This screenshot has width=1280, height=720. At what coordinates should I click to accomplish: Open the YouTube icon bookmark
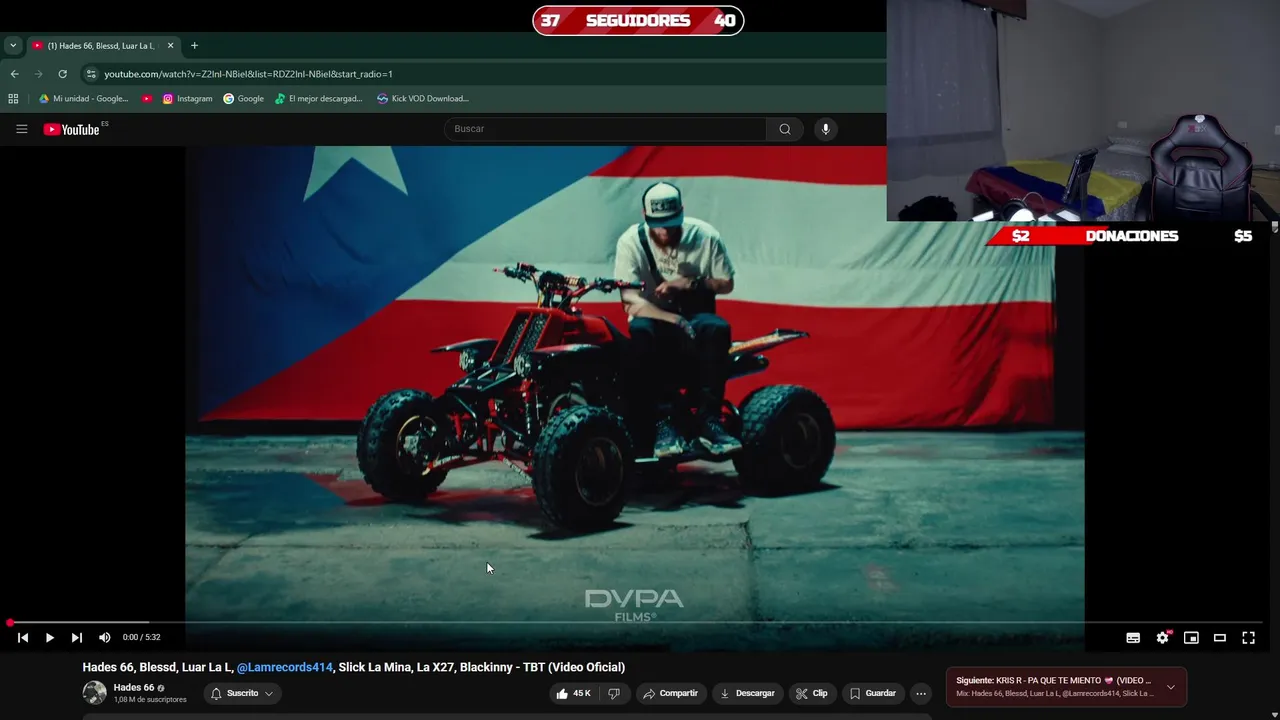pyautogui.click(x=147, y=99)
